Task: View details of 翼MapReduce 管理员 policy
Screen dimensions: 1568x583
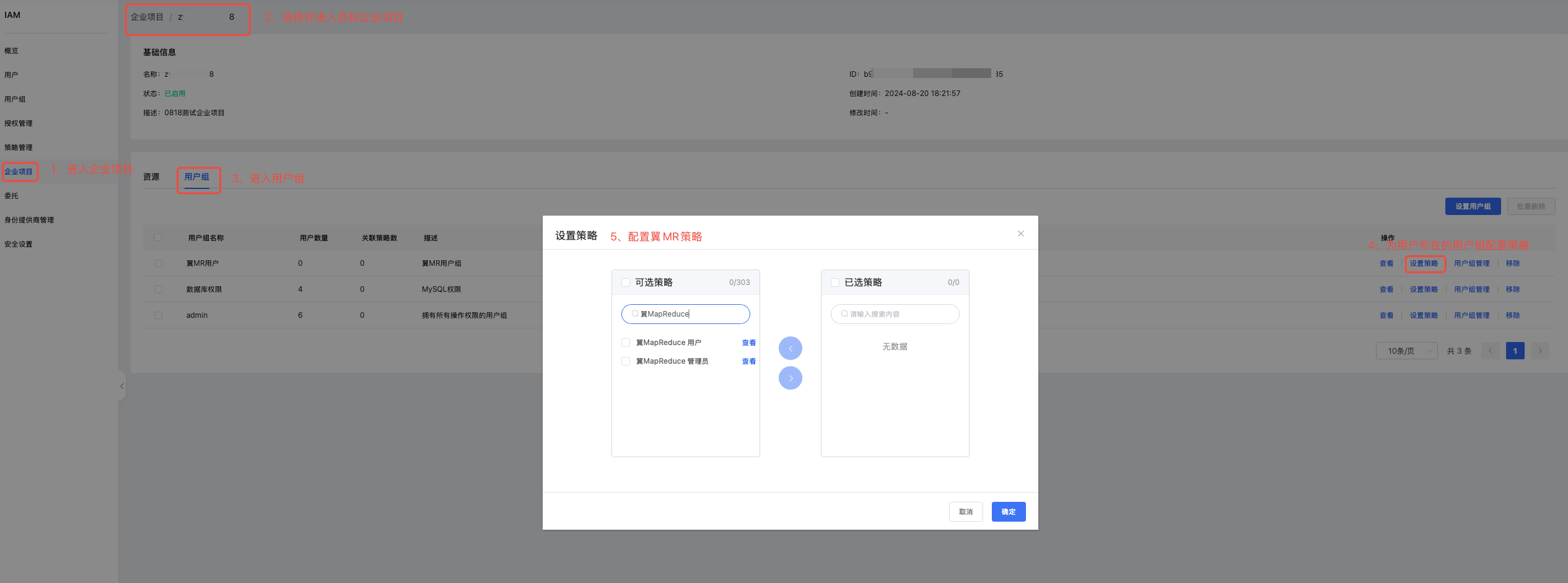Action: 748,361
